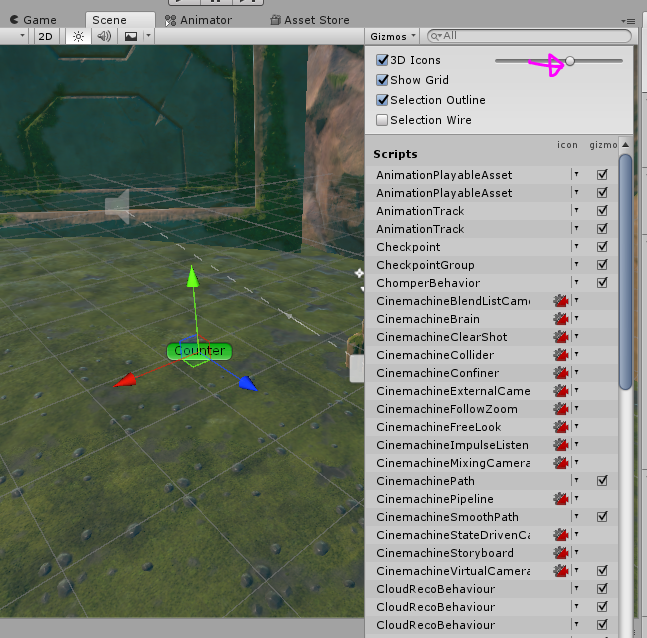Toggle scene lighting sun icon

tap(78, 36)
